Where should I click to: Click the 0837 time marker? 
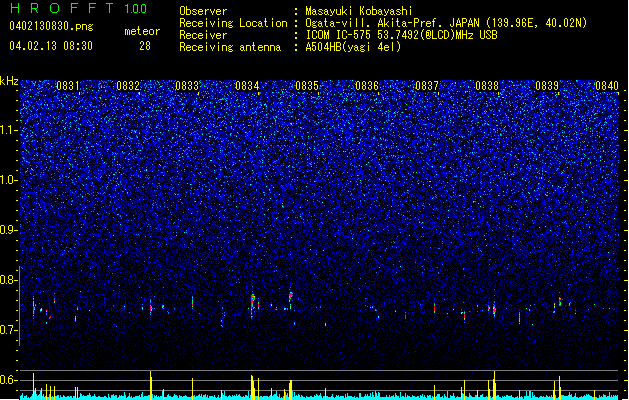point(427,85)
